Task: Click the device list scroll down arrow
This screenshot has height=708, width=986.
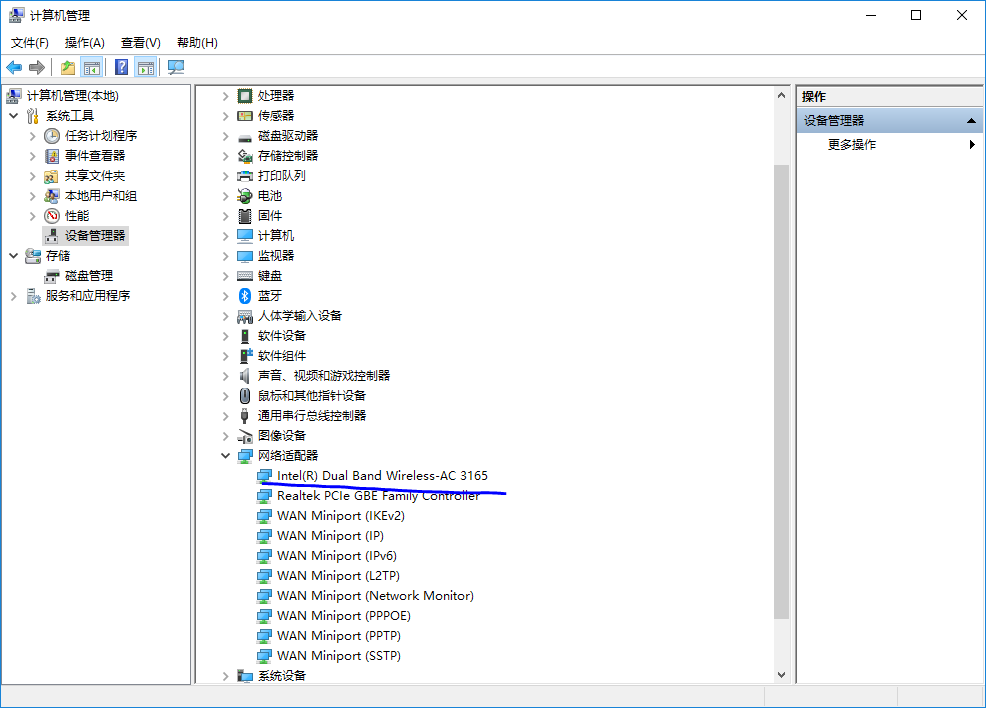Action: point(781,675)
